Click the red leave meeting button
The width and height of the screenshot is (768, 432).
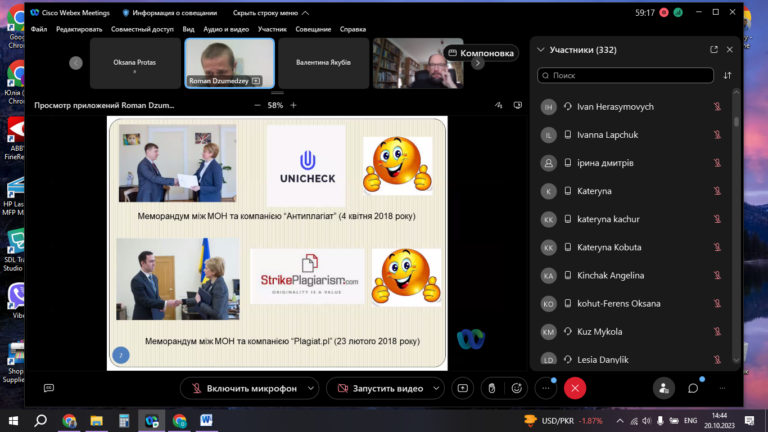[x=575, y=388]
